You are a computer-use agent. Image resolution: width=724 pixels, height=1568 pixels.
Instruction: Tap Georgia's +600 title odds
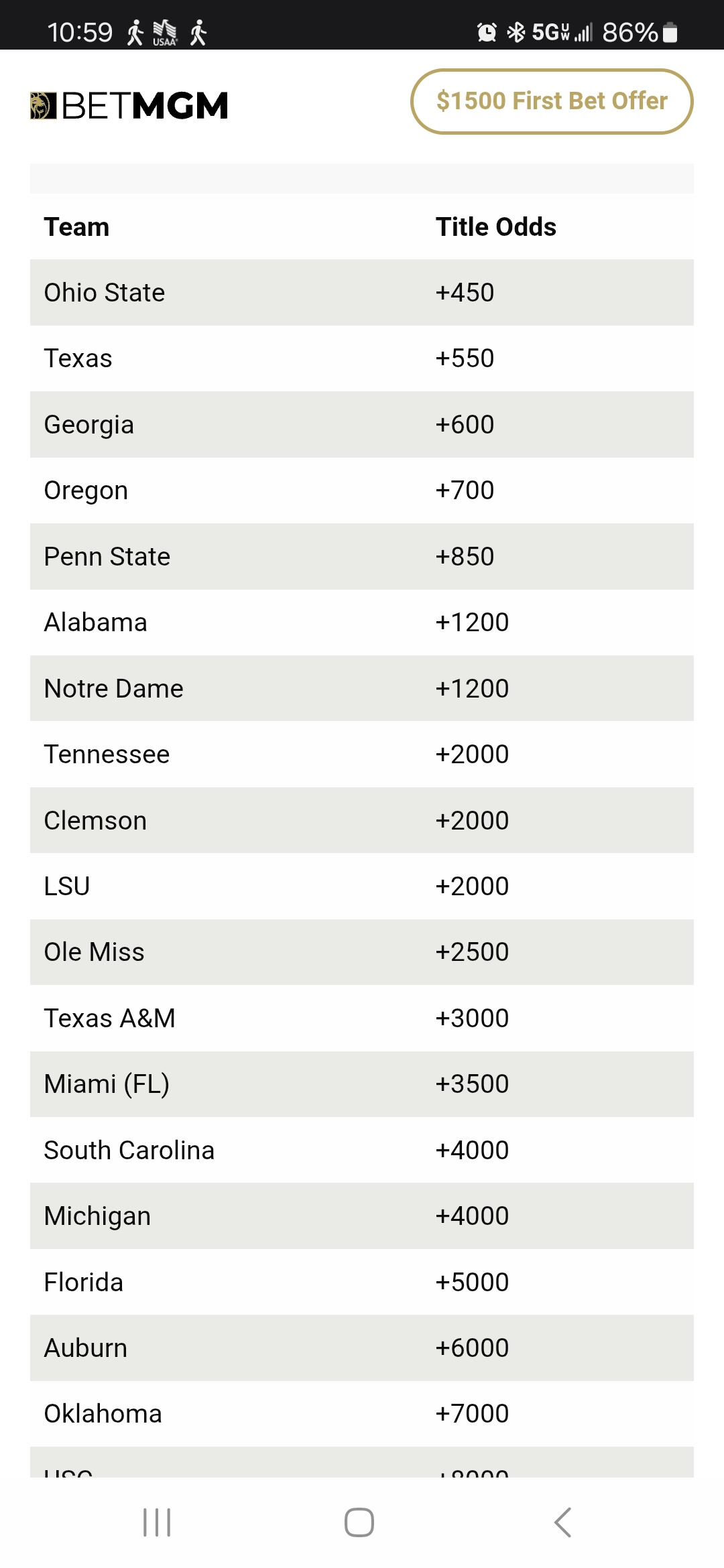point(465,425)
